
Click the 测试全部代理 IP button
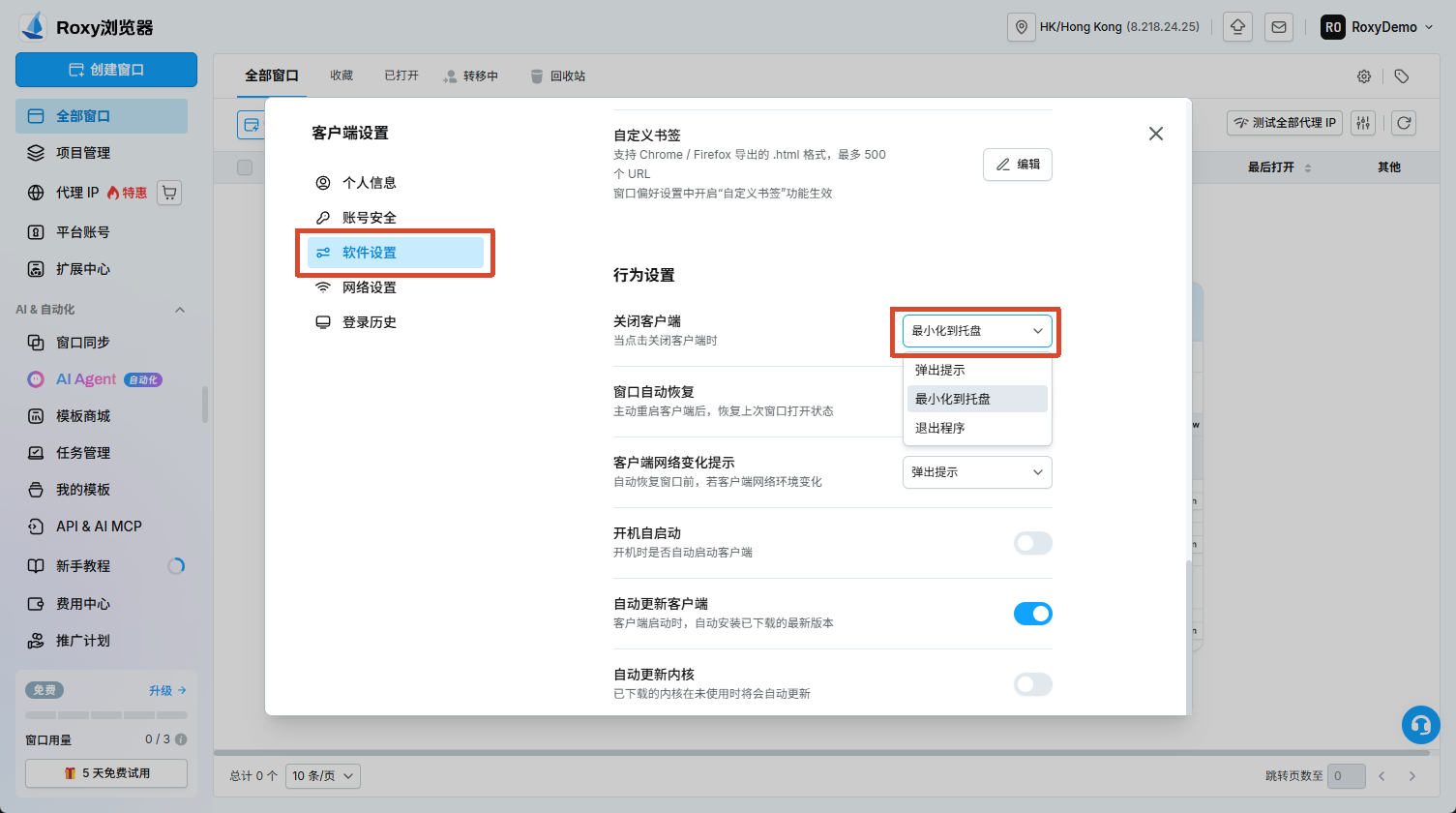1285,123
